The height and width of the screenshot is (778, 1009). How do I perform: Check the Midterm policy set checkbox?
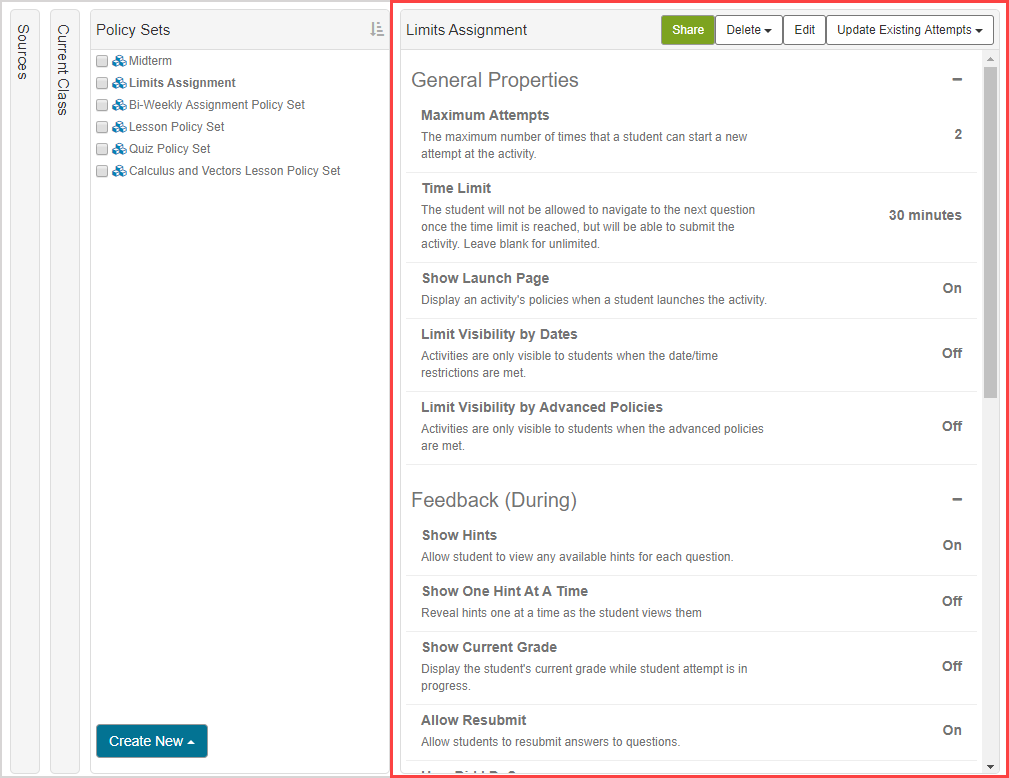point(102,61)
